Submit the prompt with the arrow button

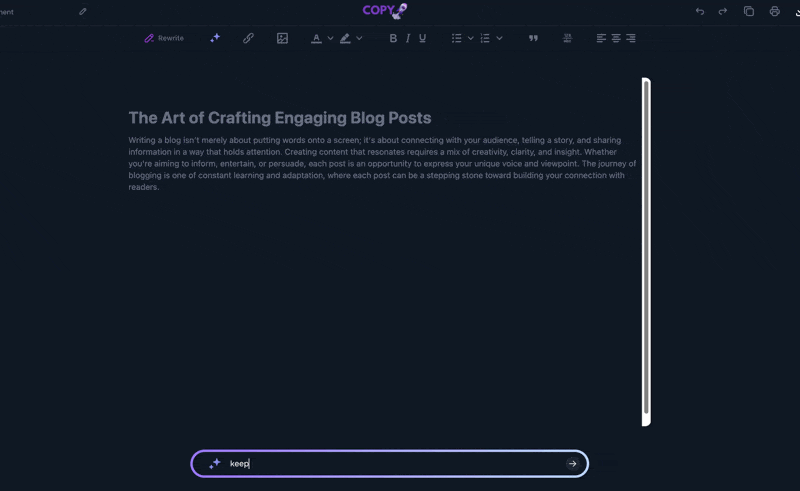pyautogui.click(x=572, y=463)
